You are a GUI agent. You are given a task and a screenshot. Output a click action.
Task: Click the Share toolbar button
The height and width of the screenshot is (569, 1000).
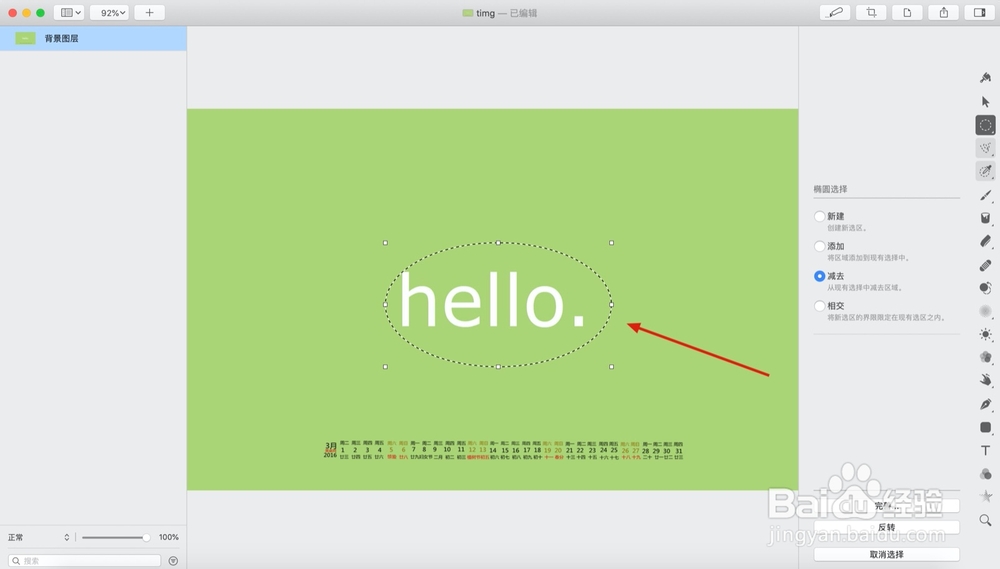pyautogui.click(x=944, y=13)
